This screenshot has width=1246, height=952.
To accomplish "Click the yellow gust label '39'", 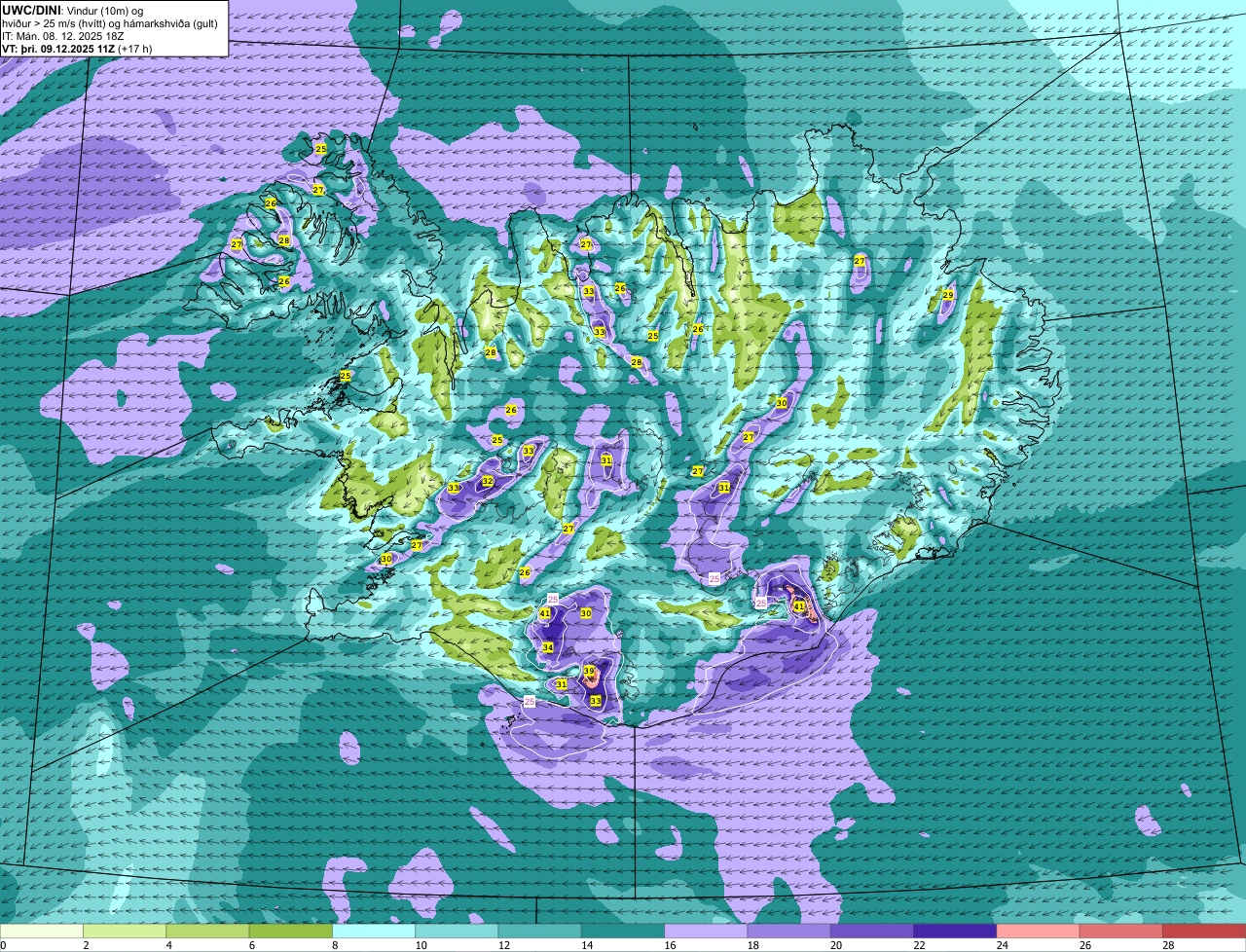I will 589,672.
